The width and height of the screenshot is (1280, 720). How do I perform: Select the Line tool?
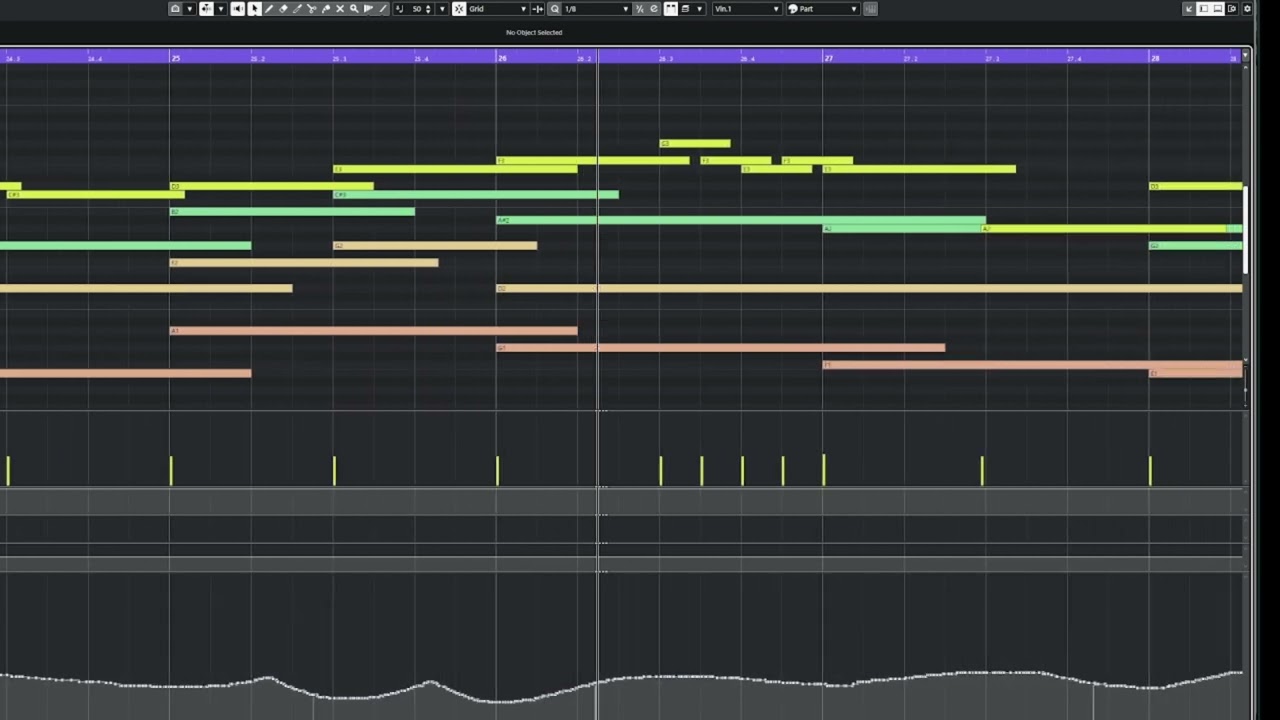pyautogui.click(x=383, y=8)
